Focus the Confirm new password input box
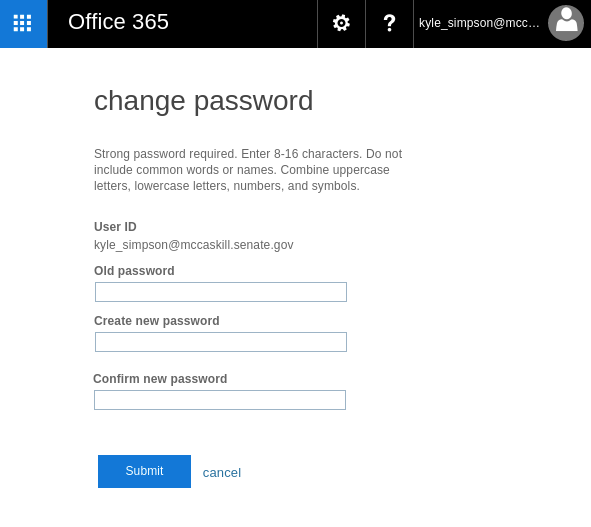This screenshot has width=591, height=527. 220,400
